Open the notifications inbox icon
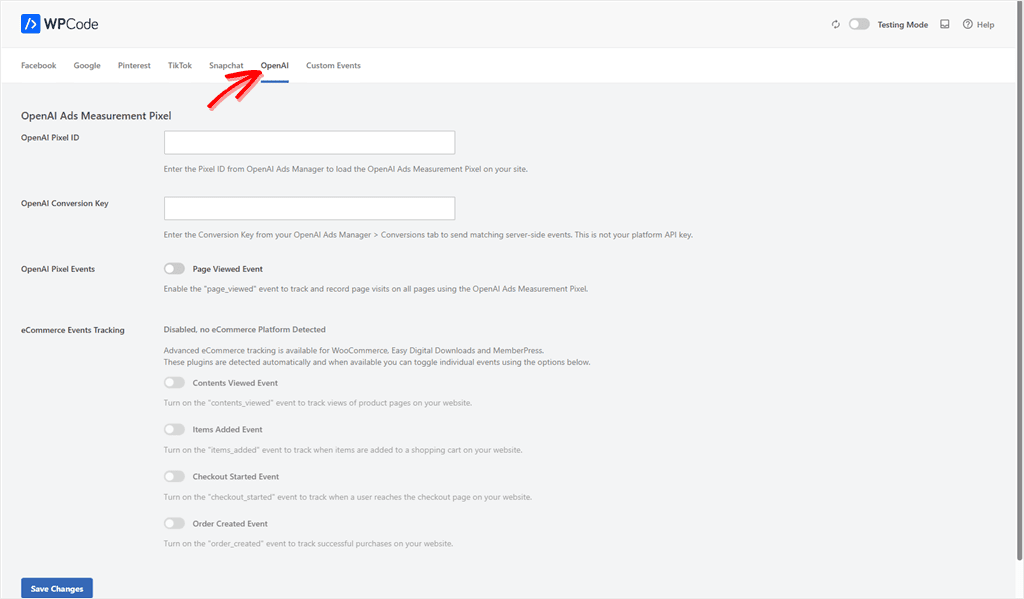The height and width of the screenshot is (599, 1024). pyautogui.click(x=944, y=24)
